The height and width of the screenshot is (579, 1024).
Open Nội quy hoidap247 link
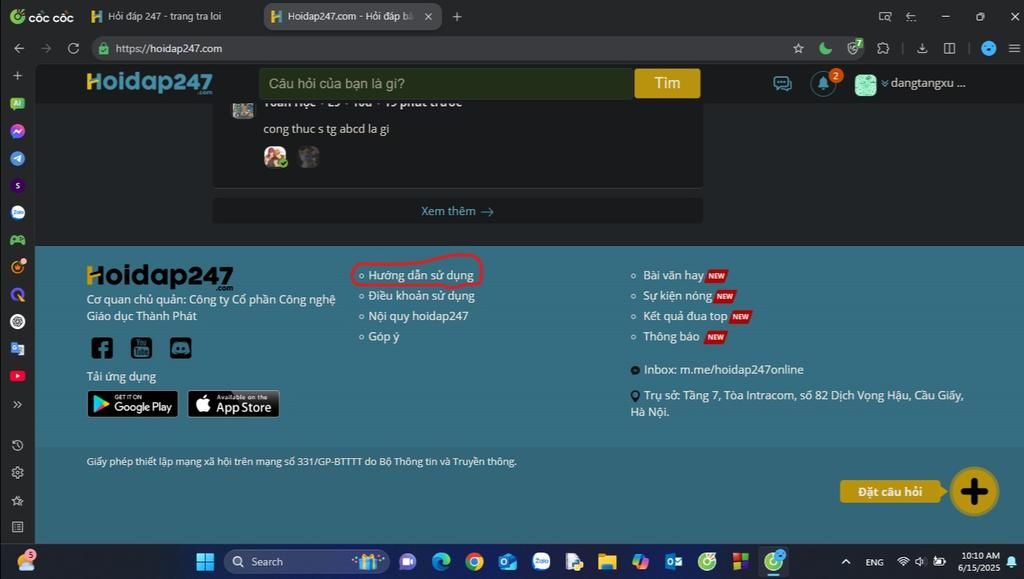(x=418, y=316)
